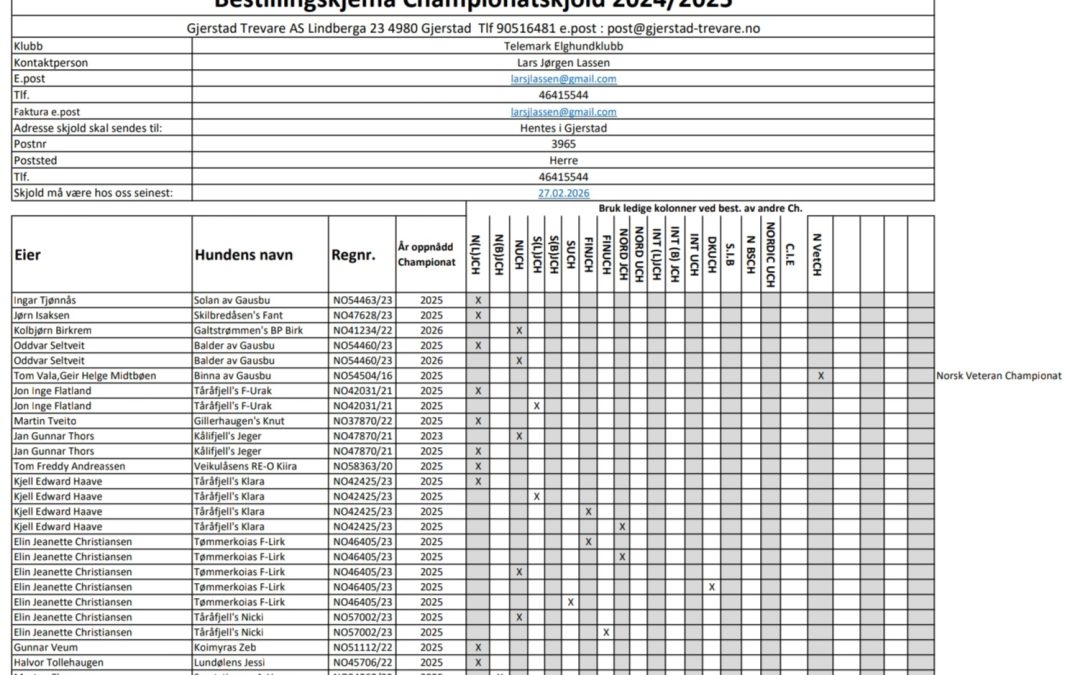This screenshot has width=1080, height=675.
Task: Click dog name Veikulåsens RE-O Kiira
Action: [x=245, y=466]
